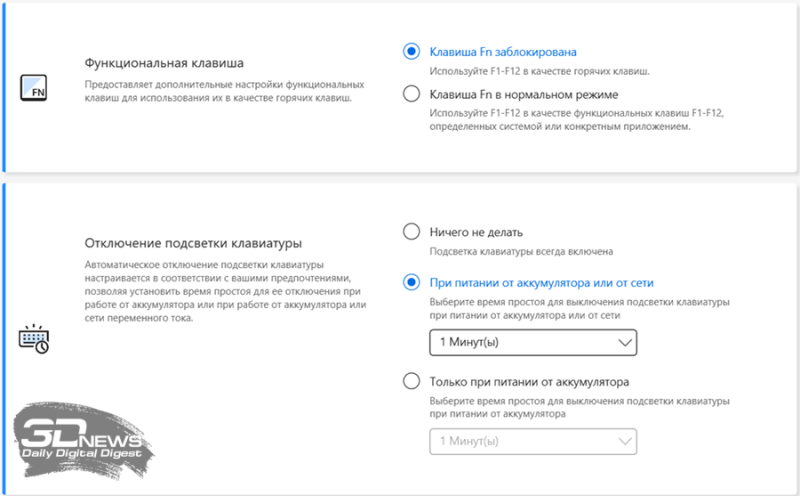This screenshot has height=496, width=800.
Task: Click hint text under Fn normal mode option
Action: click(575, 121)
